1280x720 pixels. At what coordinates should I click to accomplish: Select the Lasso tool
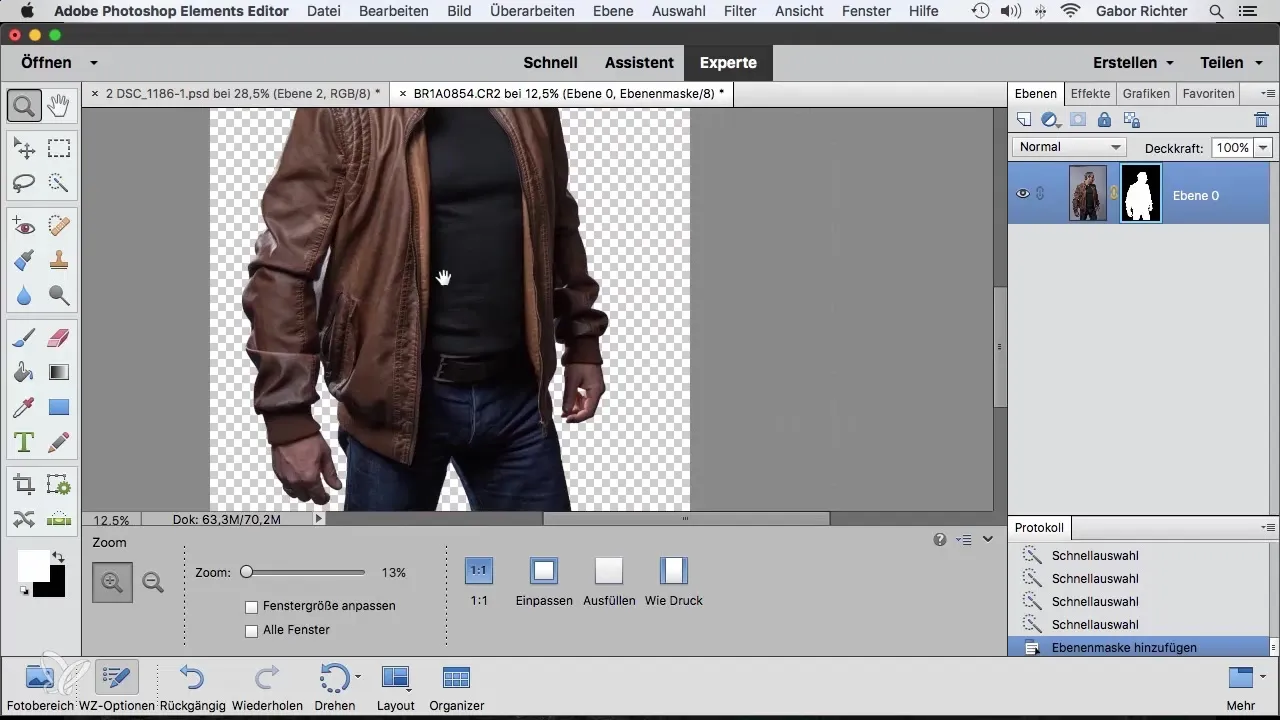pos(24,183)
